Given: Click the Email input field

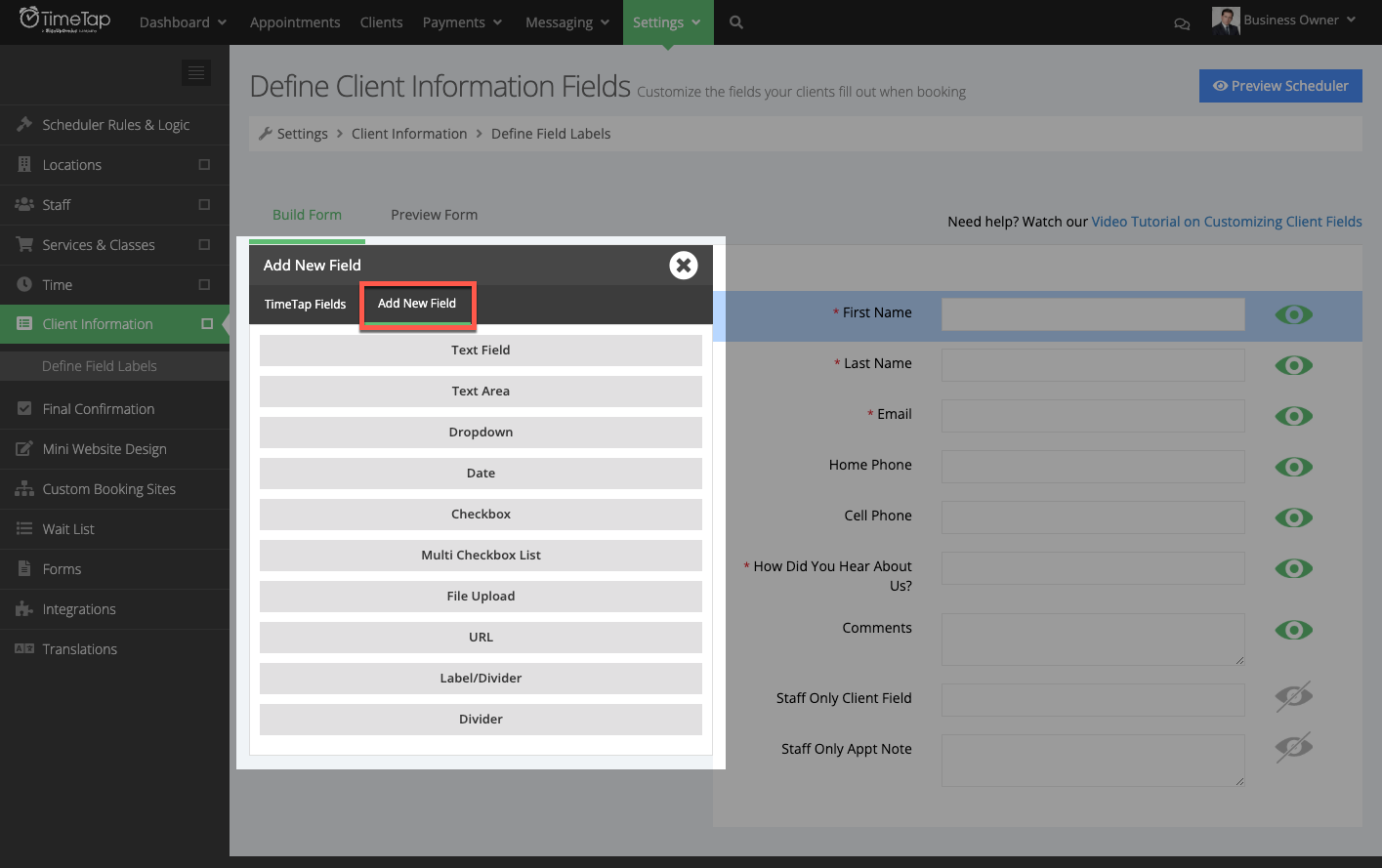Looking at the screenshot, I should (x=1092, y=416).
